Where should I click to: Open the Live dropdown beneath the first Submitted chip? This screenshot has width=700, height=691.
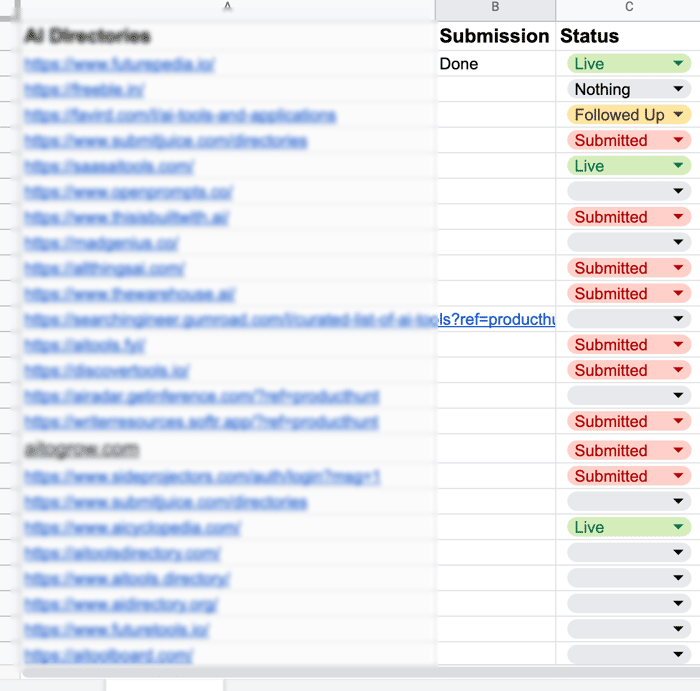point(629,166)
